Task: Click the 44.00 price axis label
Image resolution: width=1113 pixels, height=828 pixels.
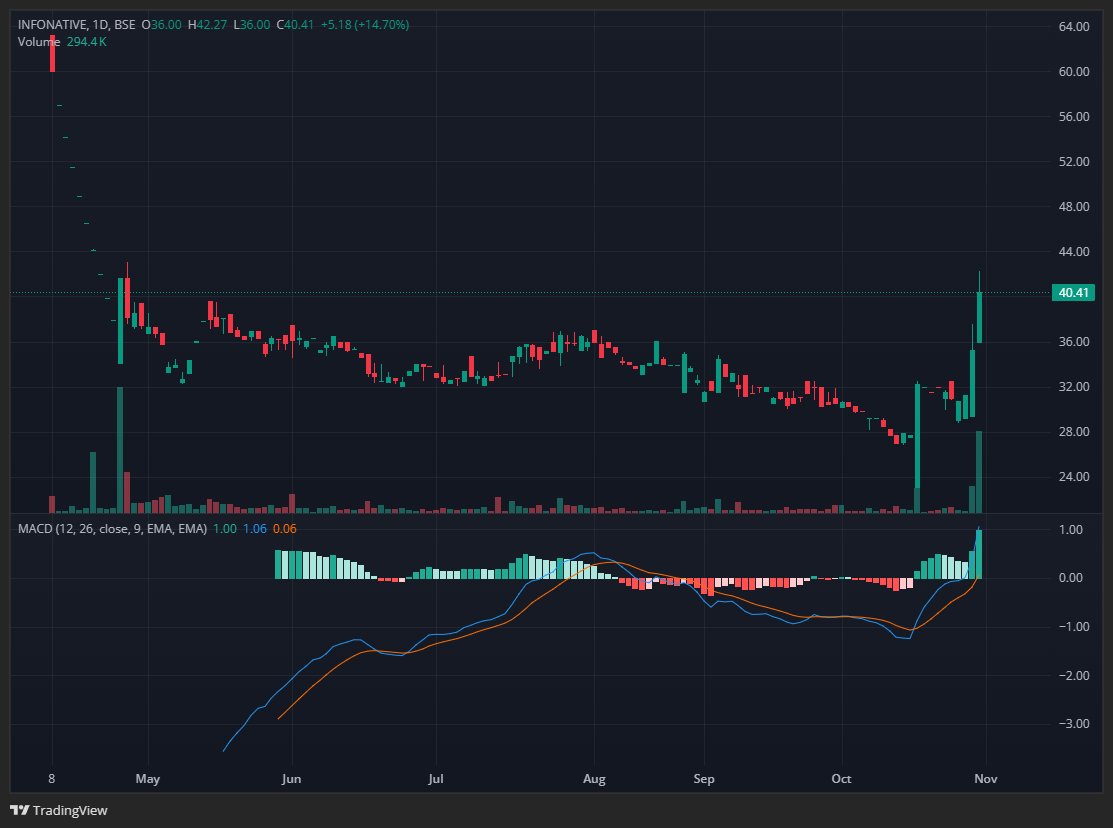Action: 1073,251
